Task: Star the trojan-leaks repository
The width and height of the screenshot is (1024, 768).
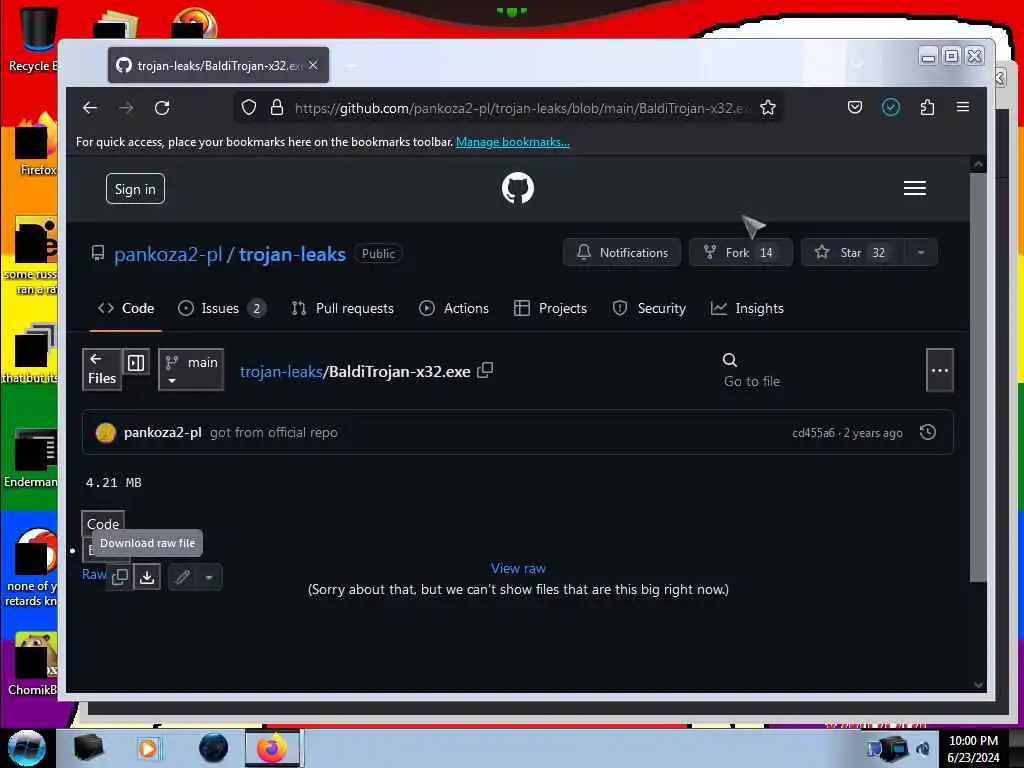Action: tap(853, 253)
